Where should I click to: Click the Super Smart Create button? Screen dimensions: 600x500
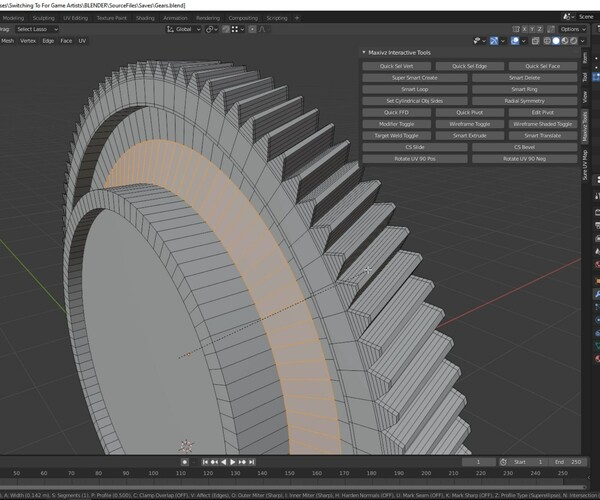point(414,78)
